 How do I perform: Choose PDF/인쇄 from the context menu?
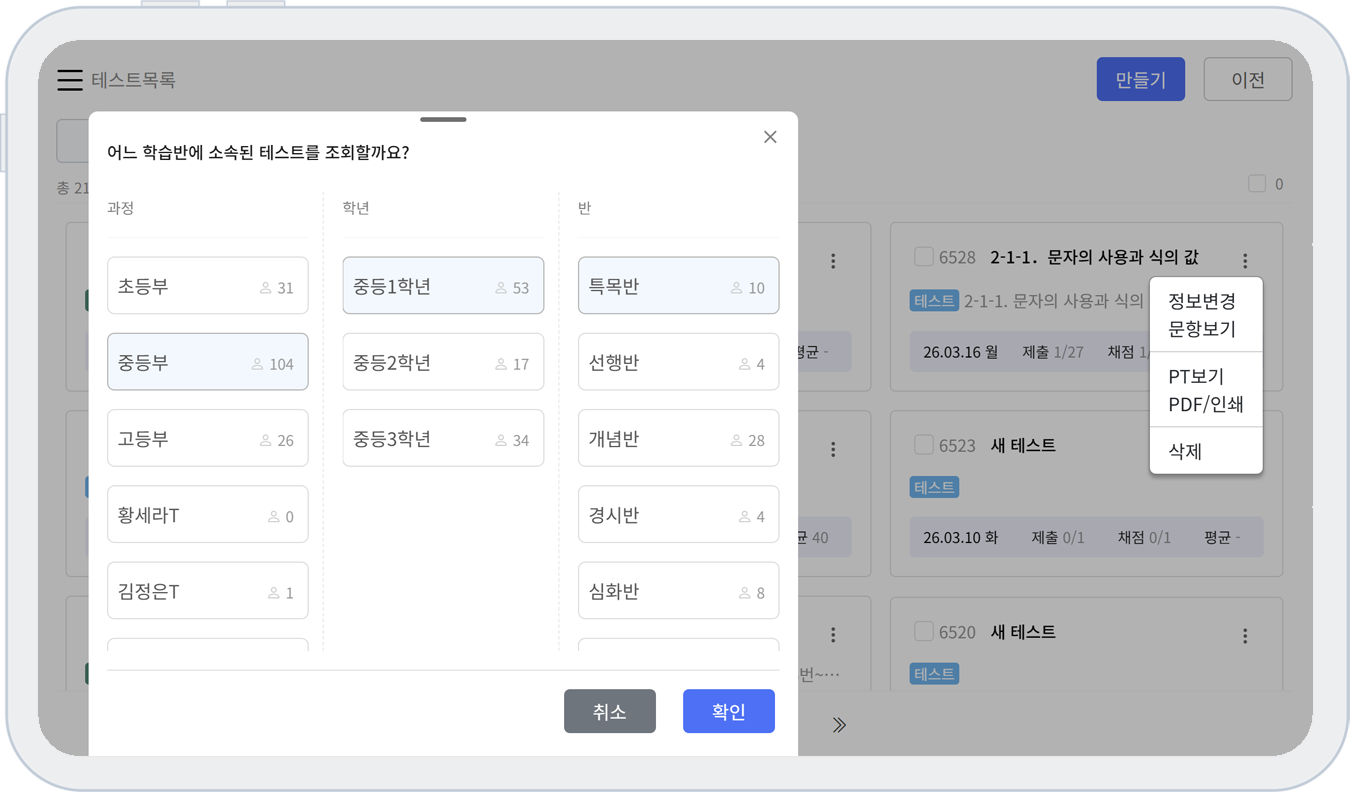point(1205,405)
